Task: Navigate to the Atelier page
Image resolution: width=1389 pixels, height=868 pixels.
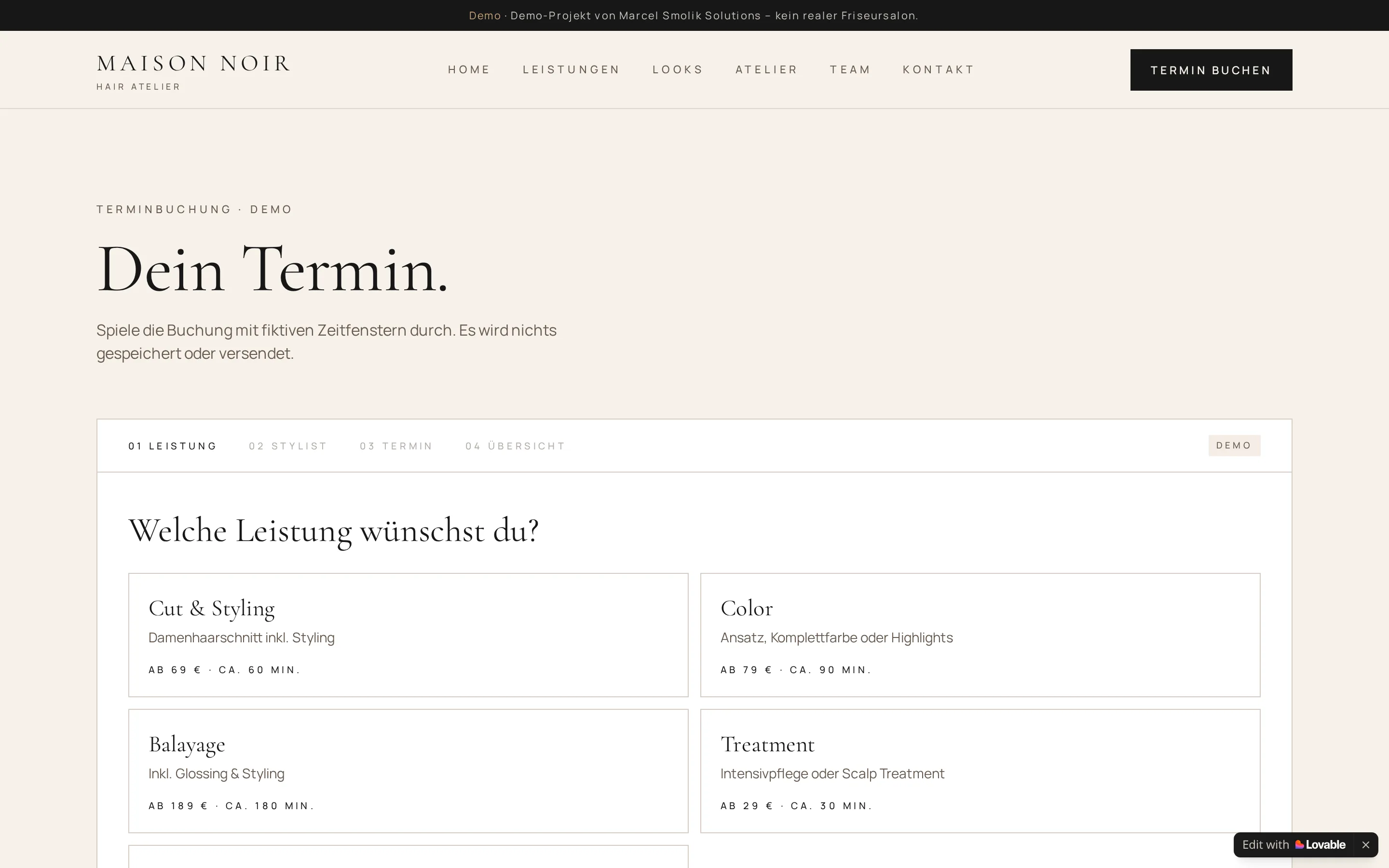Action: click(x=766, y=69)
